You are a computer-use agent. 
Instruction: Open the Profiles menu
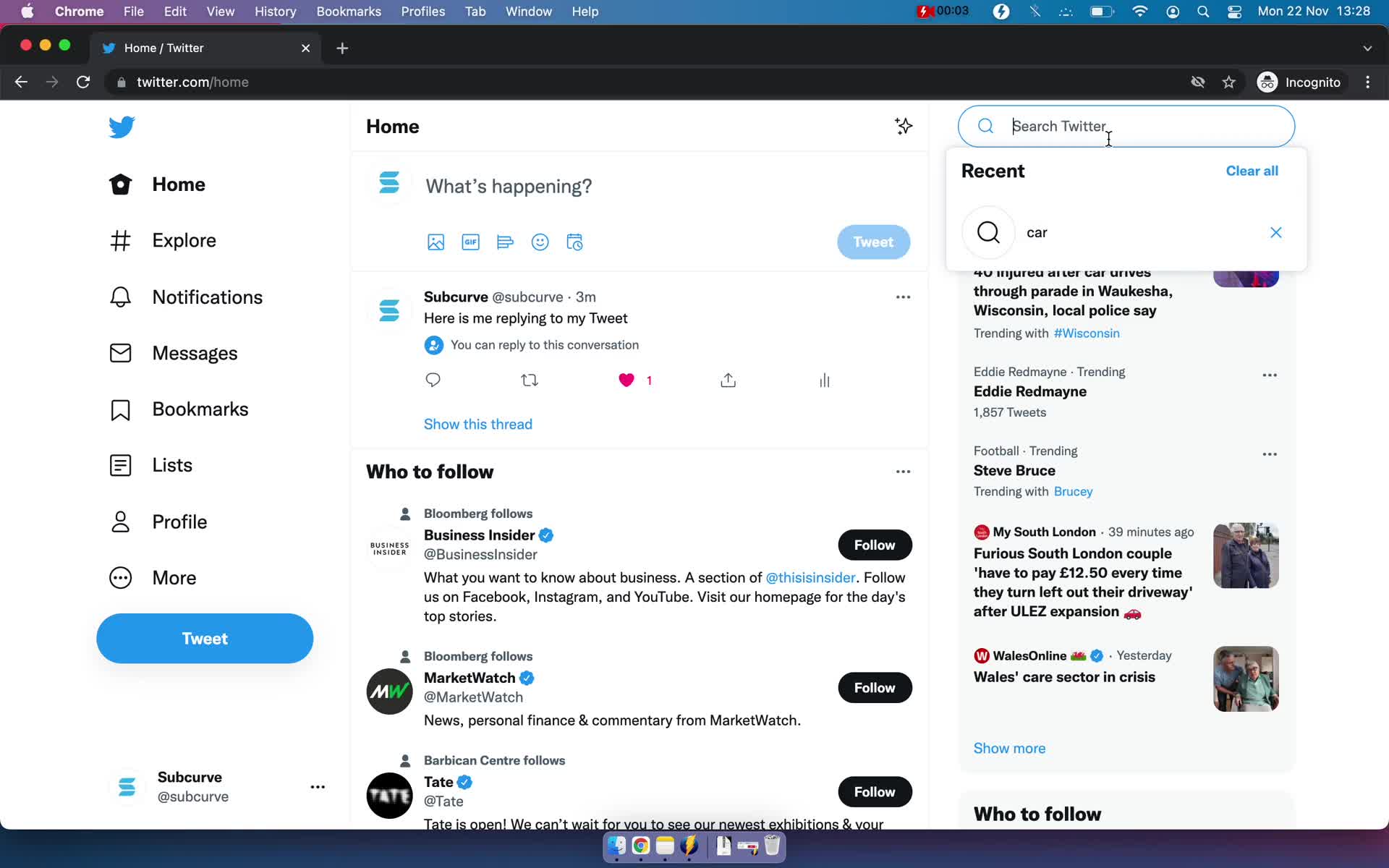(423, 12)
